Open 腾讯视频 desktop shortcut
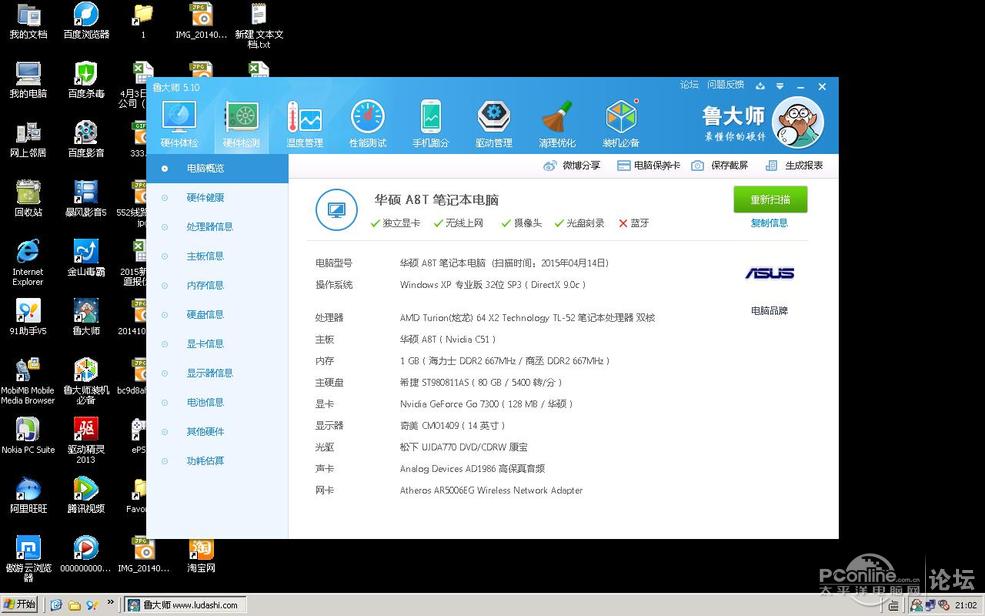The width and height of the screenshot is (985, 616). pyautogui.click(x=86, y=495)
